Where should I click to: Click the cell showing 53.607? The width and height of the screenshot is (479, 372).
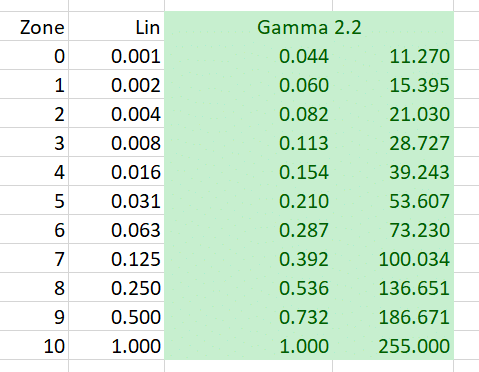click(393, 200)
